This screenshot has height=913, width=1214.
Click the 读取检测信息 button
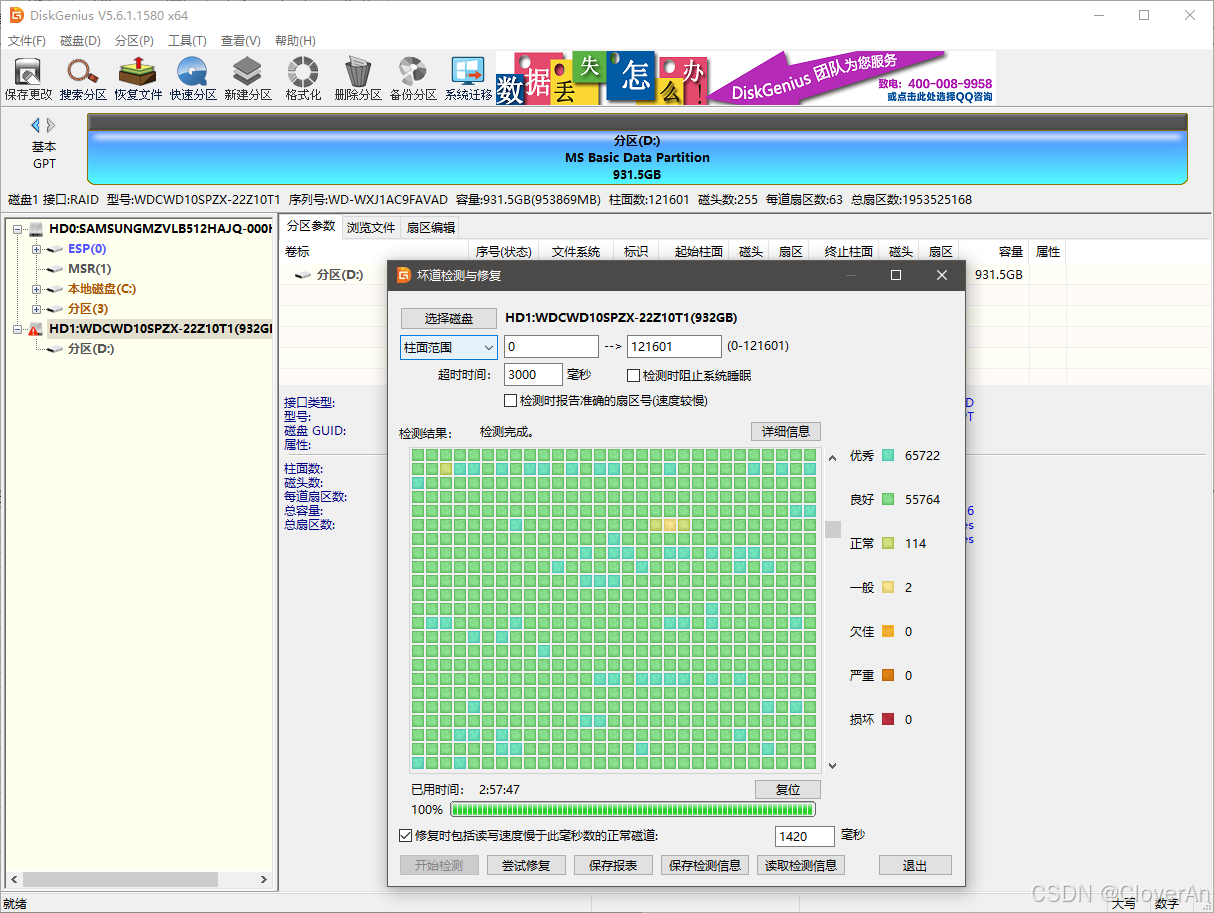pyautogui.click(x=801, y=865)
